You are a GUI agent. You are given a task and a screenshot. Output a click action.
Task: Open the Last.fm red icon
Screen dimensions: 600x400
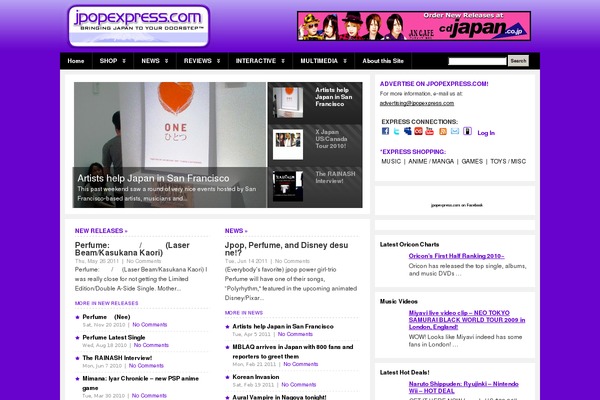pyautogui.click(x=418, y=131)
